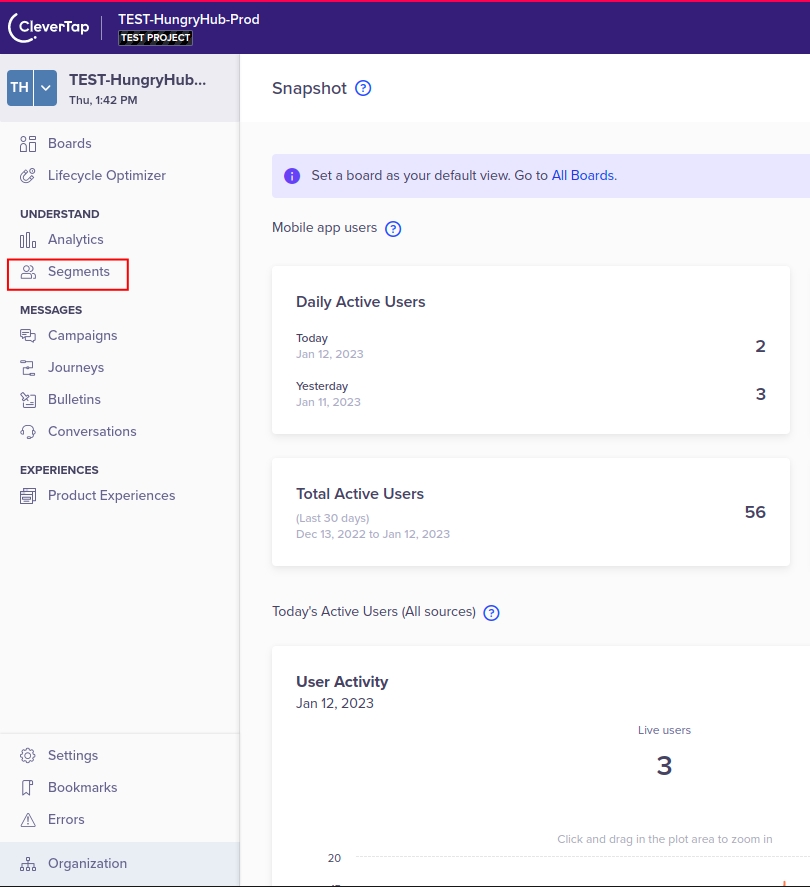
Task: Click the Lifecycle Optimizer icon
Action: [x=28, y=176]
